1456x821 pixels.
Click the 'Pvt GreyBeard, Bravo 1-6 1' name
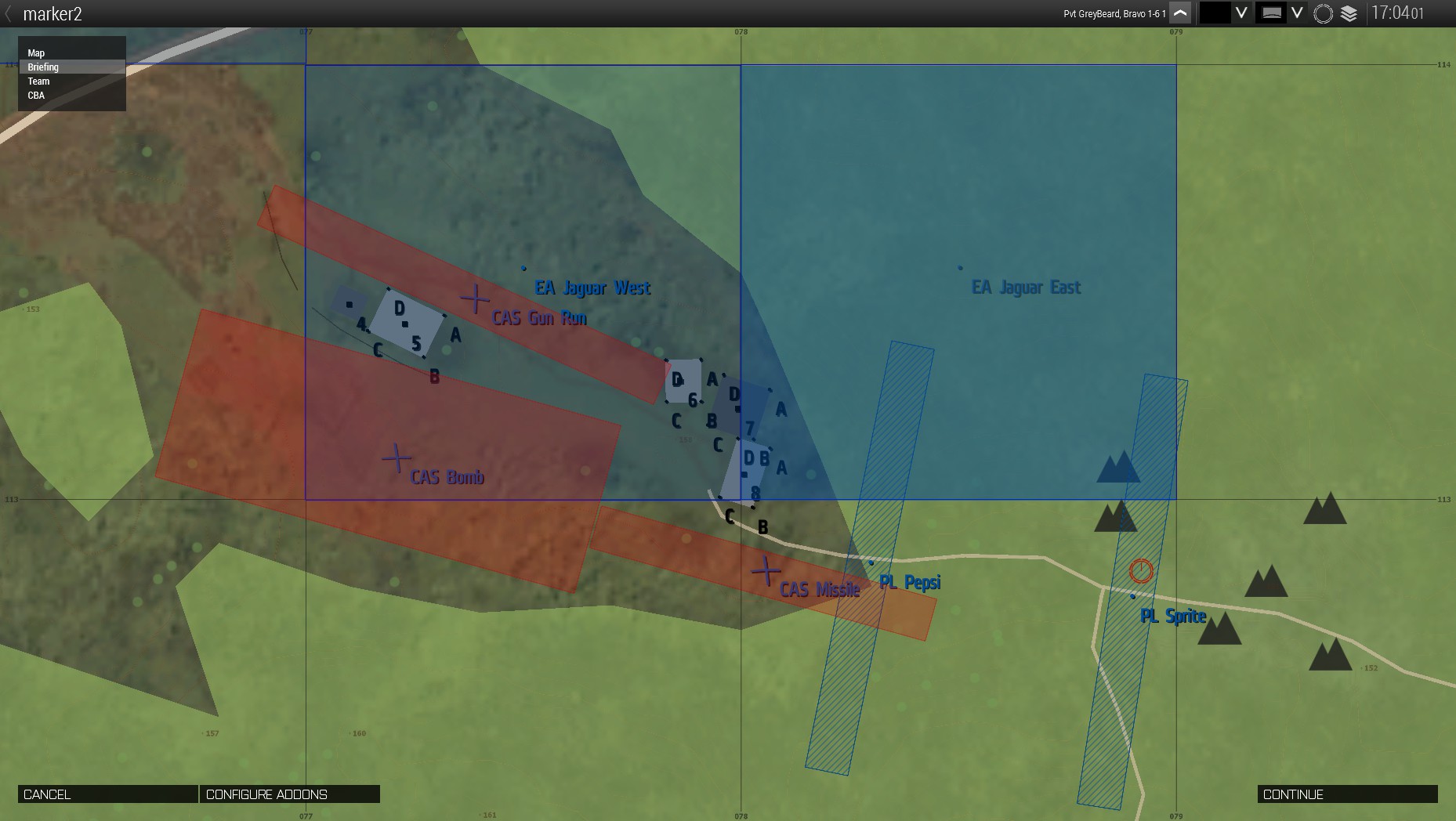click(x=1114, y=13)
